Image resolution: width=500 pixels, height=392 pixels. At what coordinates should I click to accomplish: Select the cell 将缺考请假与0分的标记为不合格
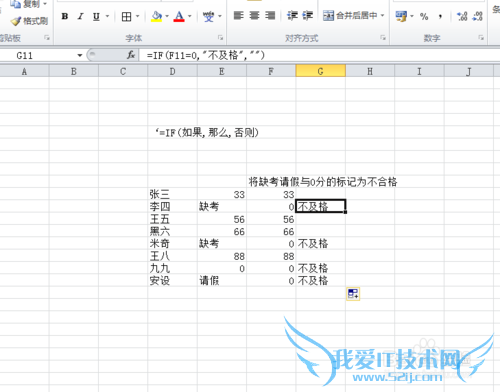coord(271,182)
